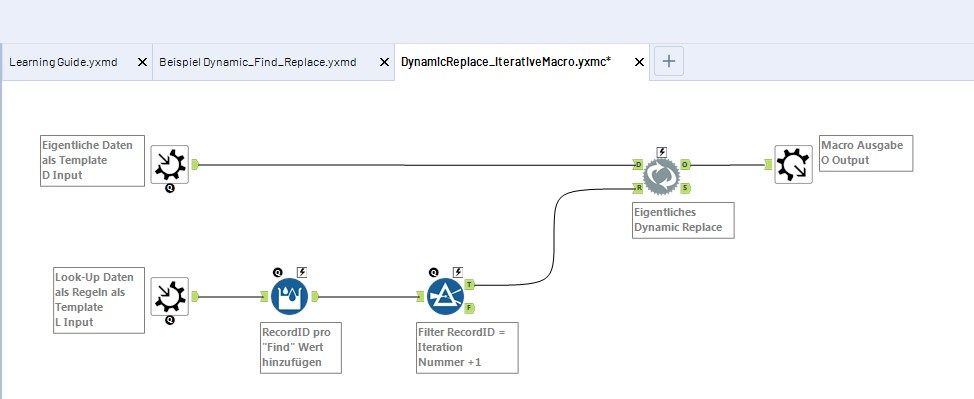
Task: Select 'RecordID pro Find Wert hinzufügen' annotation
Action: coord(301,347)
